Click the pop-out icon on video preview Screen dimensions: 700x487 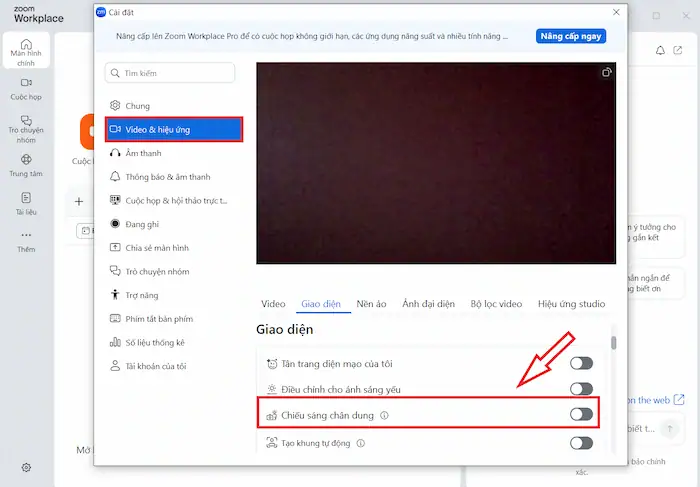click(x=606, y=73)
